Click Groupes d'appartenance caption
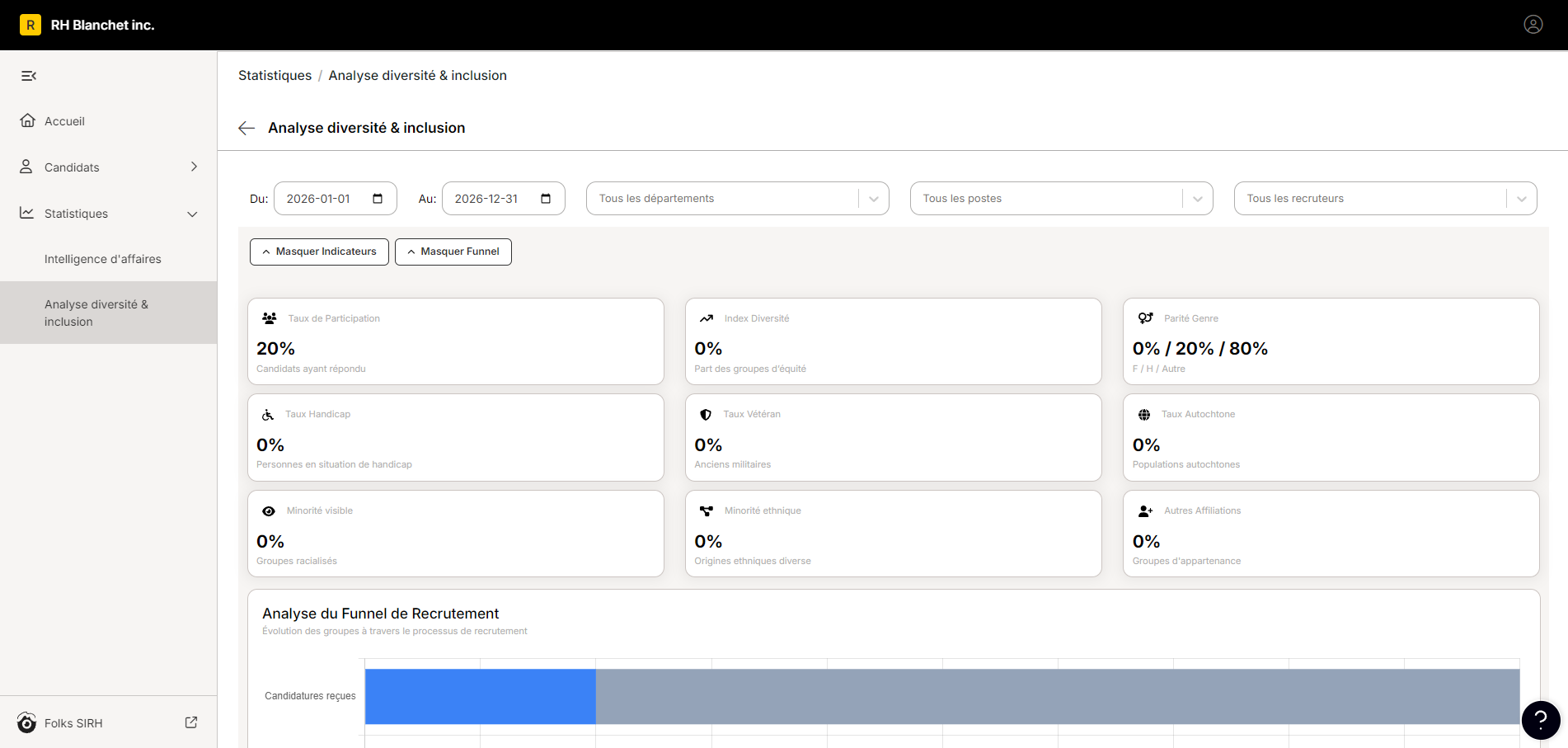1568x748 pixels. click(1186, 561)
